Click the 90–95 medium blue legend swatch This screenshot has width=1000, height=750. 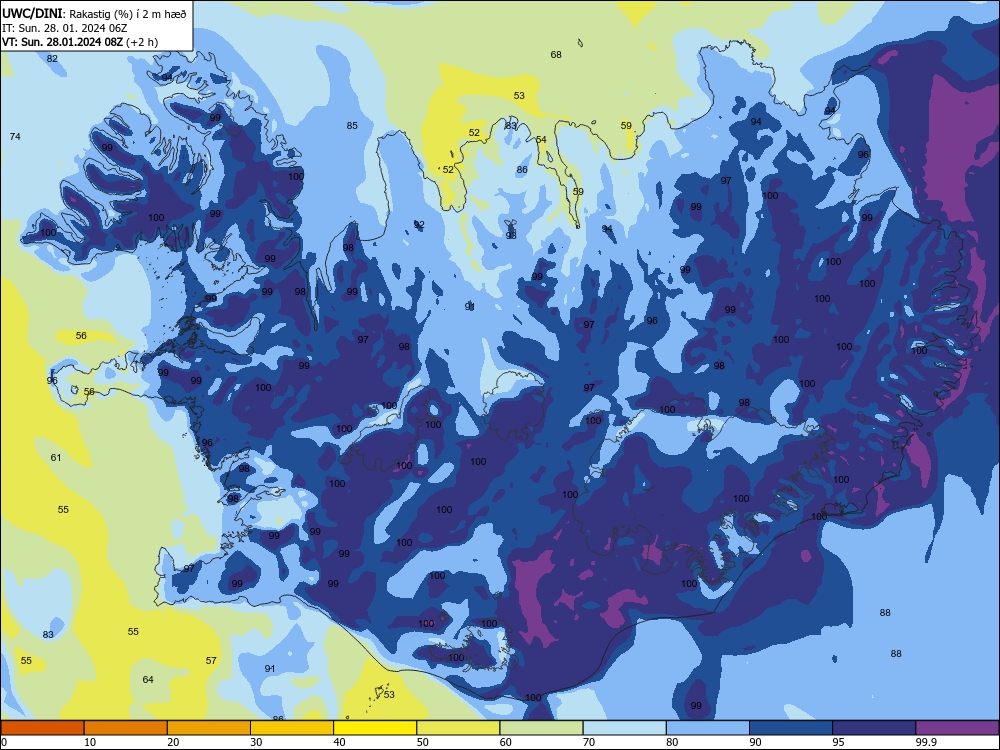[x=791, y=728]
